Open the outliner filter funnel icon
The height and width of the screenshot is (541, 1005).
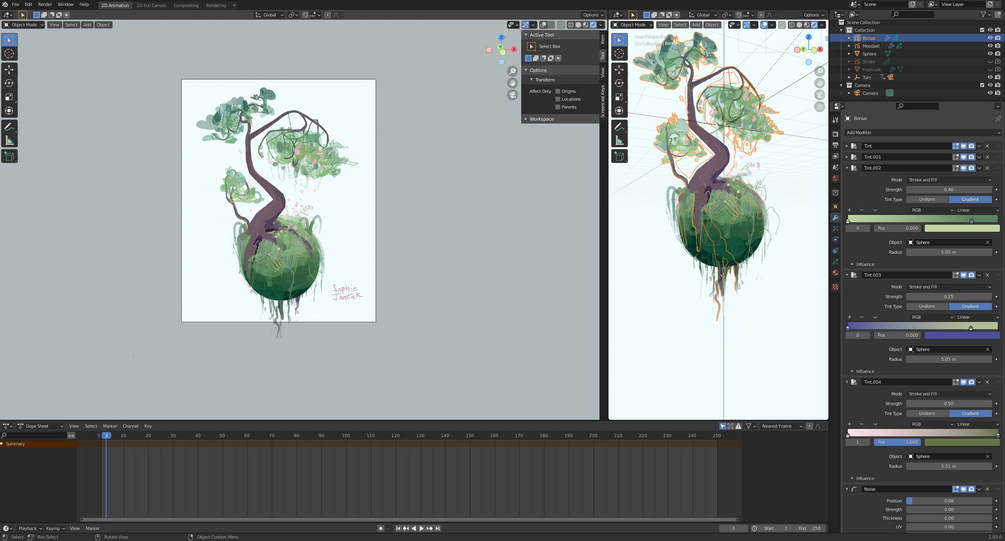click(983, 14)
